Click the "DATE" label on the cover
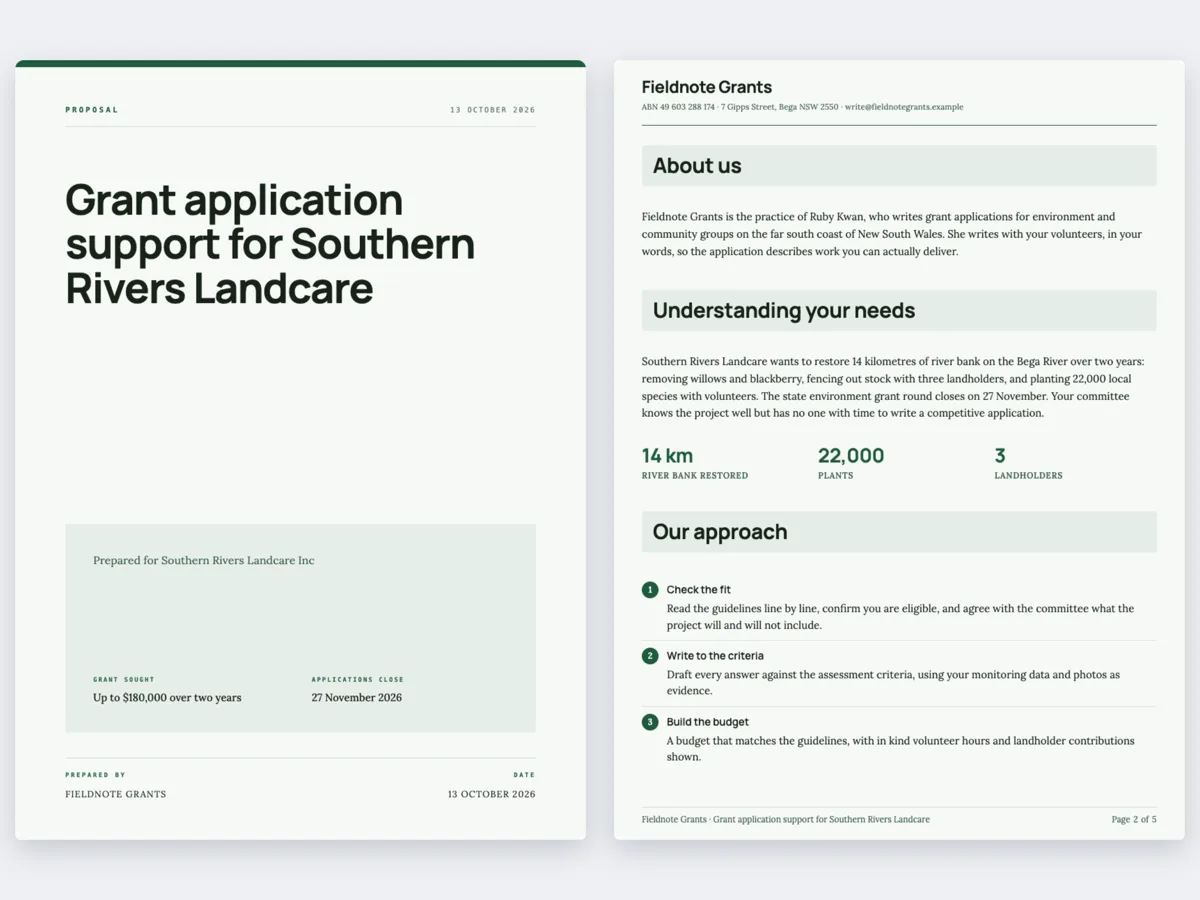Screen dimensions: 1200x900 tap(524, 775)
